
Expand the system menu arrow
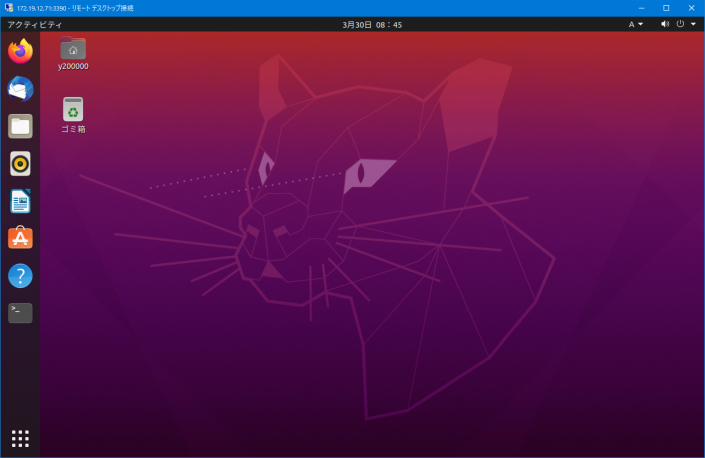(x=693, y=24)
